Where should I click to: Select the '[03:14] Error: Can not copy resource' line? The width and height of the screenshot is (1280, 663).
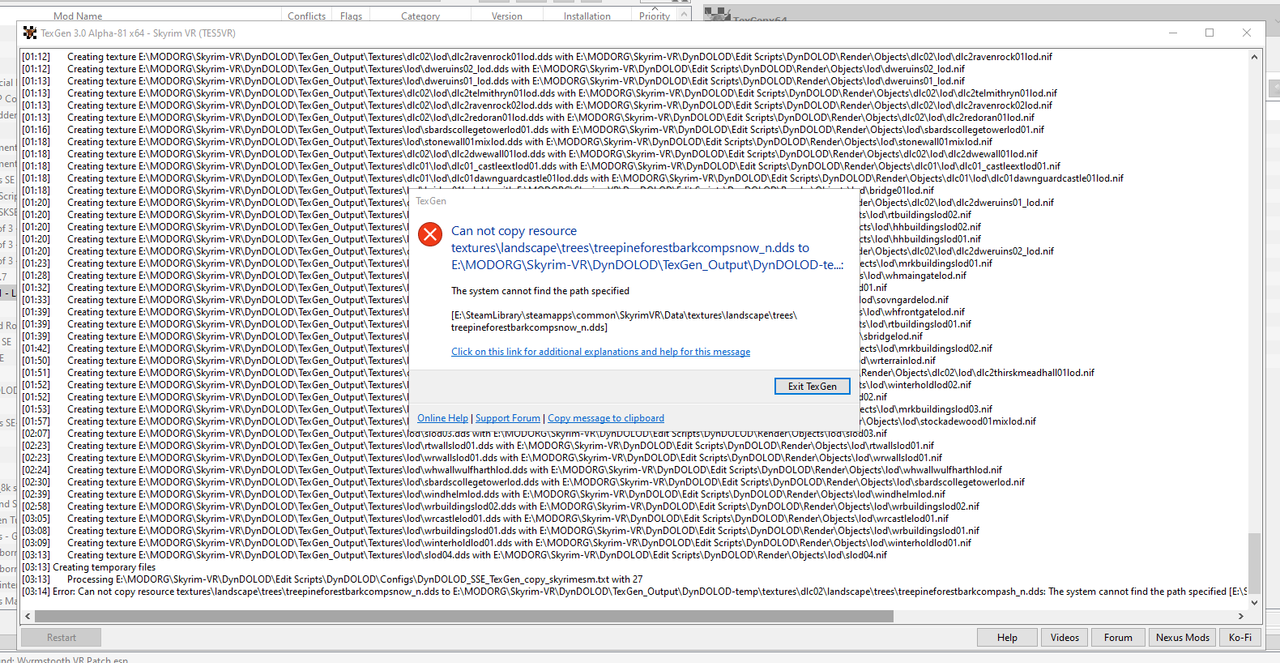[x=634, y=591]
